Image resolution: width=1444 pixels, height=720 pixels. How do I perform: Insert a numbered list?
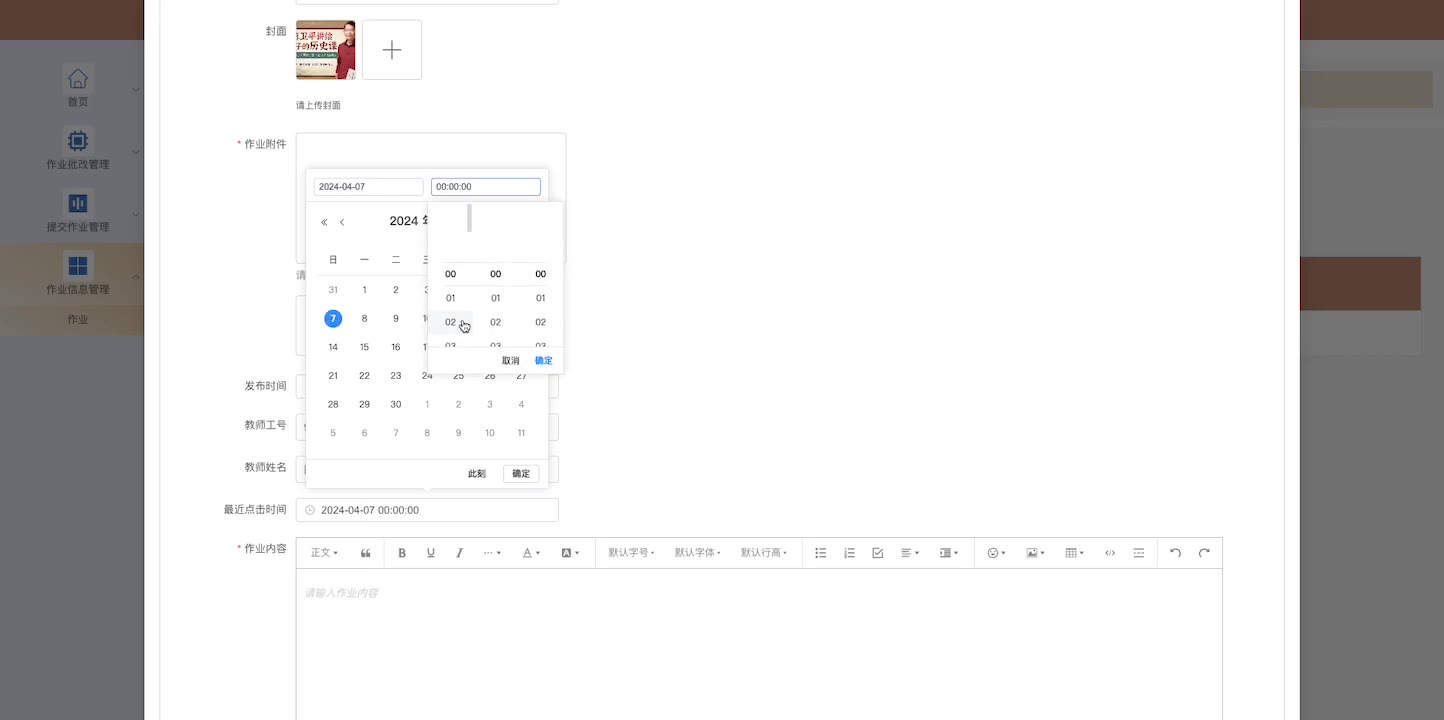point(850,553)
